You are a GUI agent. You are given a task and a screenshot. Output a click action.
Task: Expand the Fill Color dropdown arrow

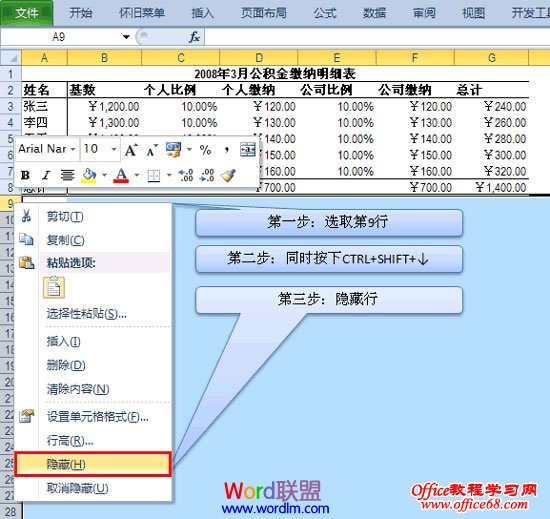104,175
